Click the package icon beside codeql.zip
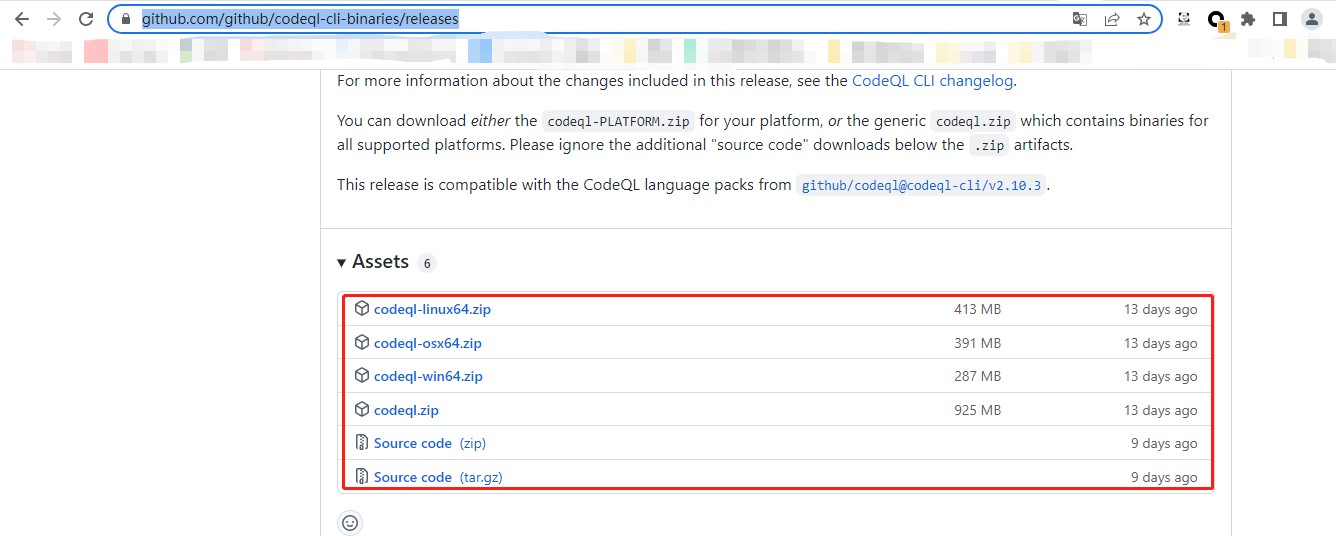 click(x=362, y=410)
